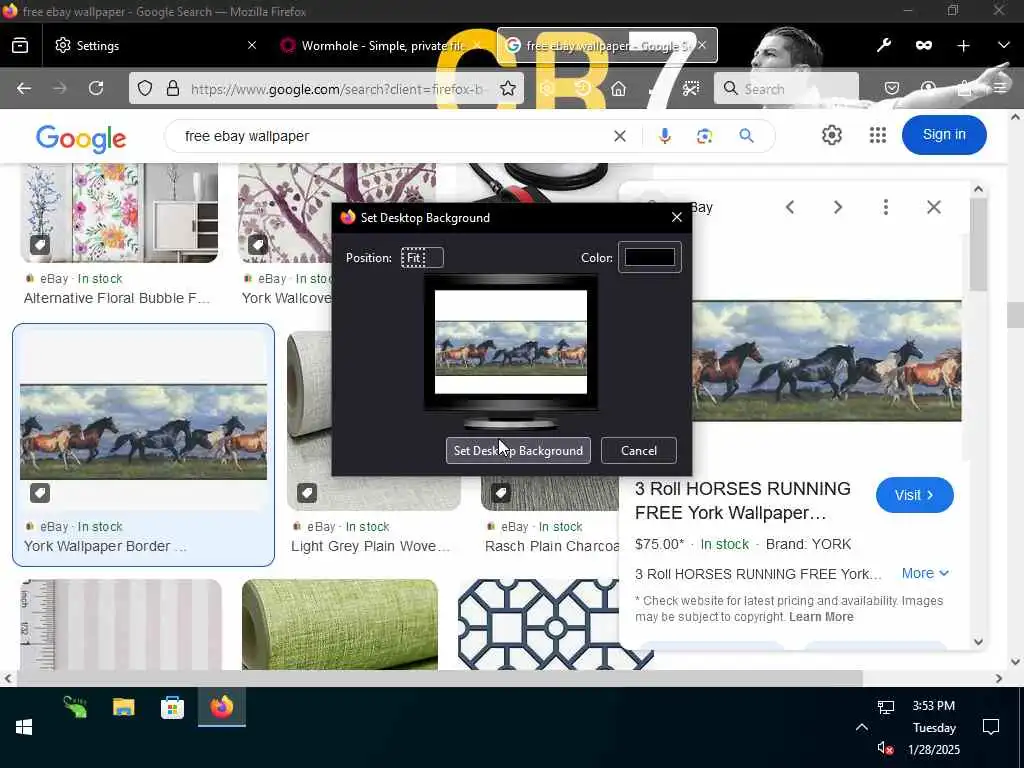Image resolution: width=1024 pixels, height=768 pixels.
Task: Select the free ebay wallpaper Google tab
Action: [607, 45]
